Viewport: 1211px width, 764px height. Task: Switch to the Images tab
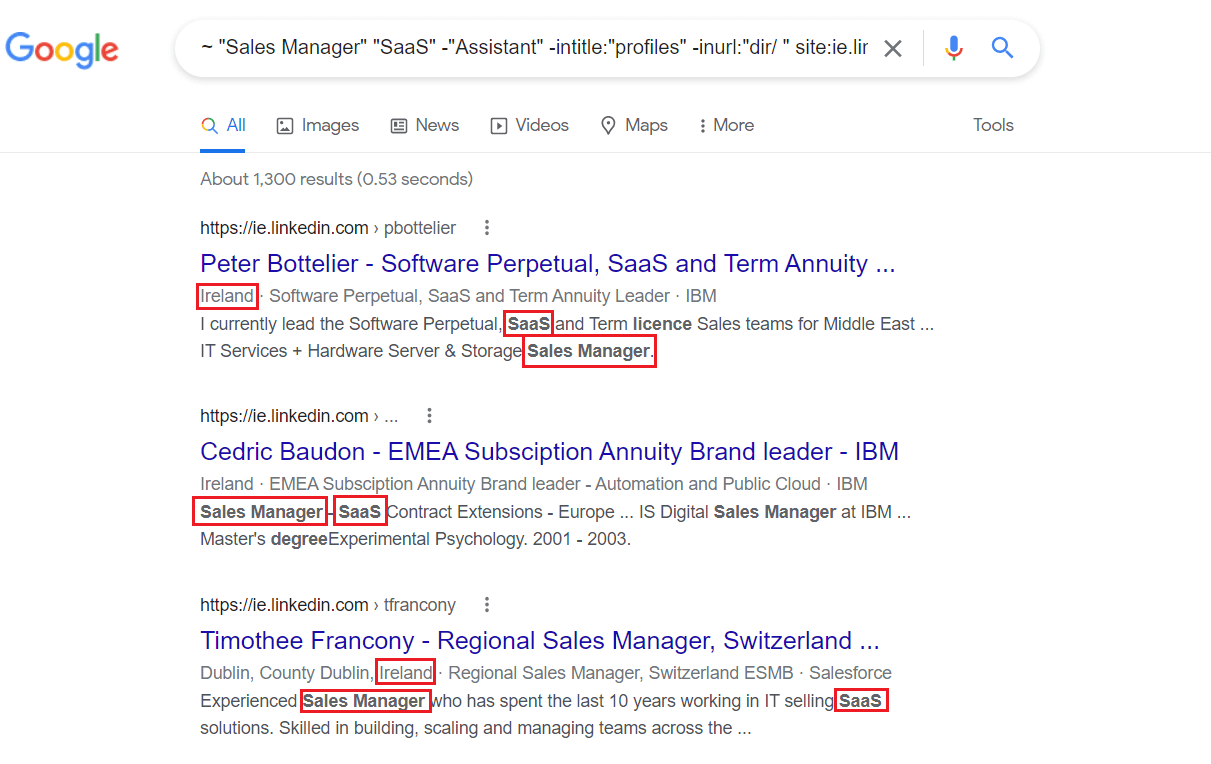pyautogui.click(x=317, y=125)
